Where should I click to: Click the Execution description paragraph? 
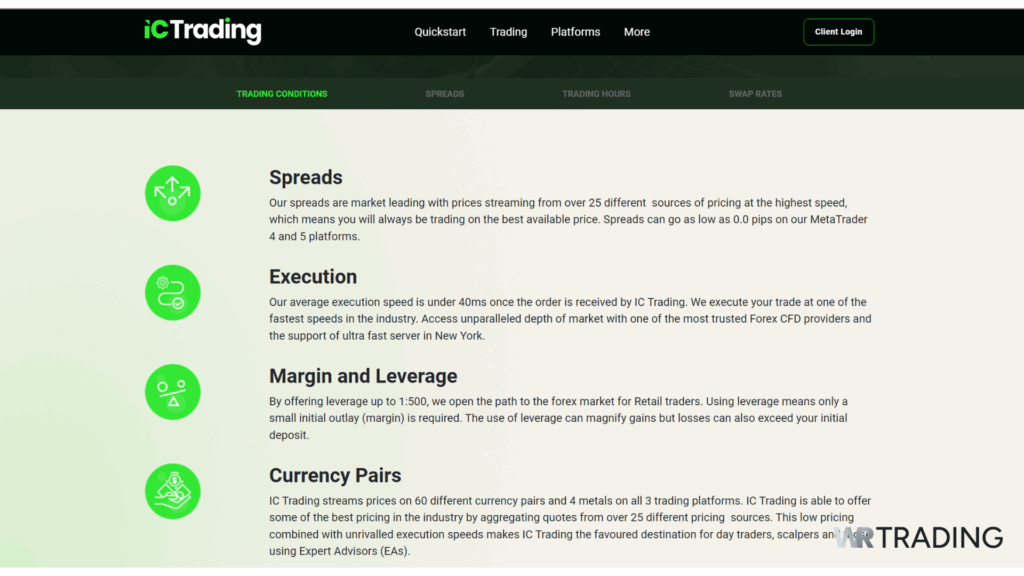tap(570, 319)
